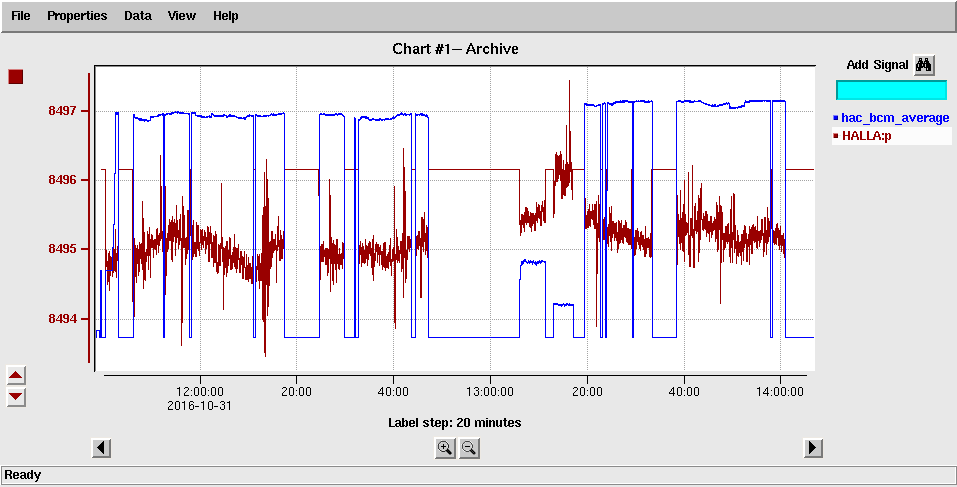957x487 pixels.
Task: Click the 2016-10-31 date label
Action: pos(200,406)
